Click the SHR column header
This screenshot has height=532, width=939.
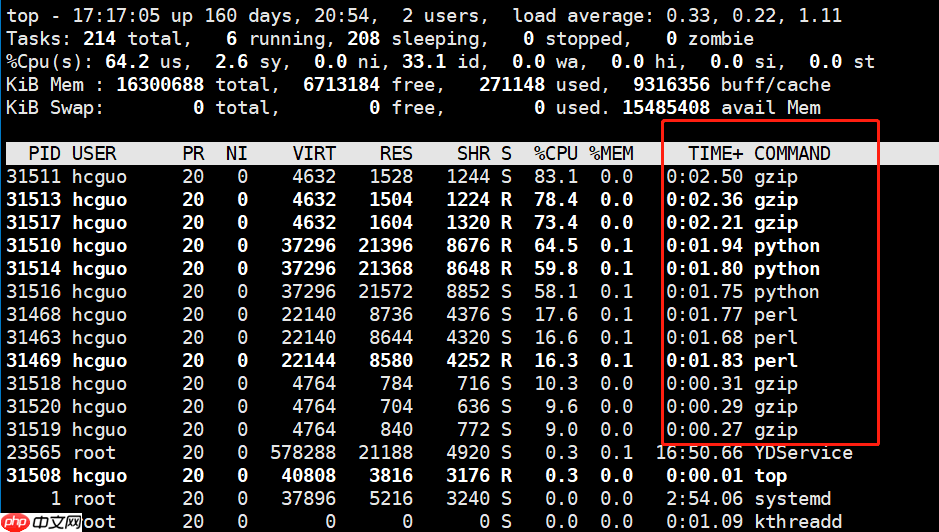(473, 153)
